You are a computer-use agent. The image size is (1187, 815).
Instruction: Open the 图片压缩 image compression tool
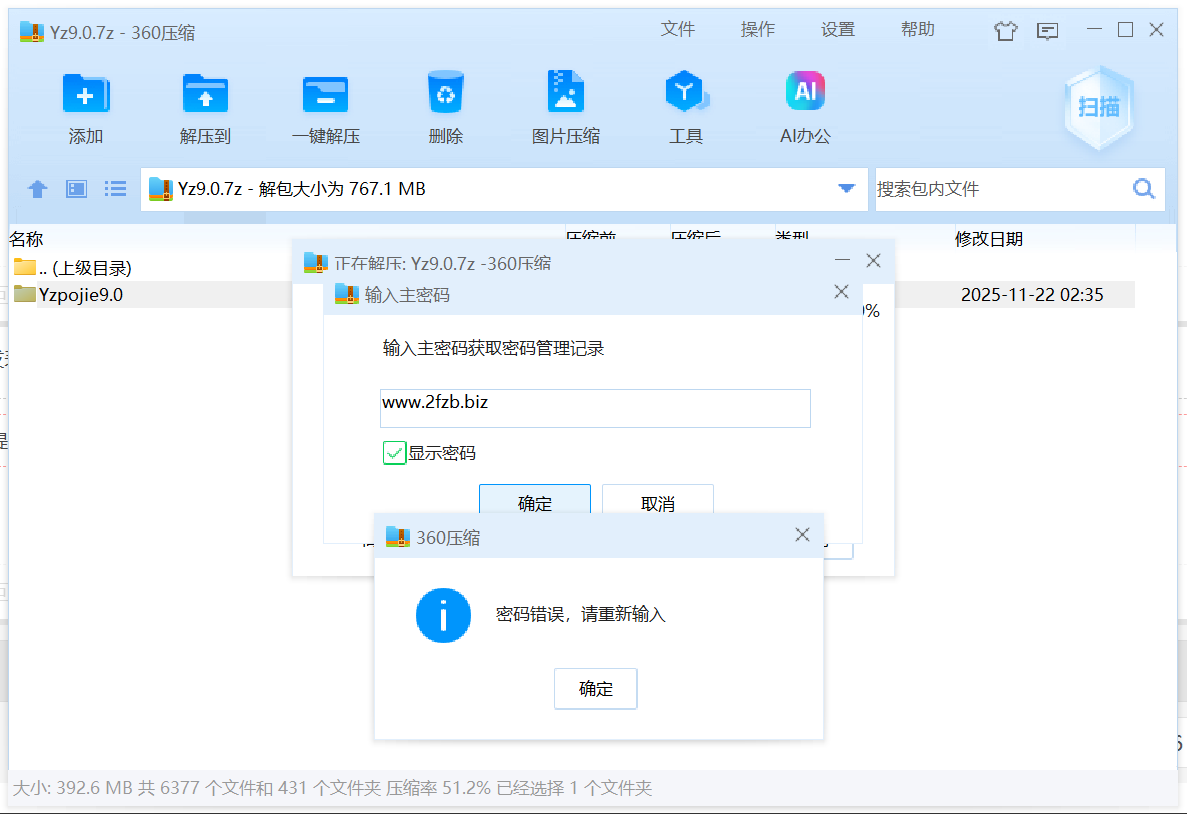coord(565,92)
